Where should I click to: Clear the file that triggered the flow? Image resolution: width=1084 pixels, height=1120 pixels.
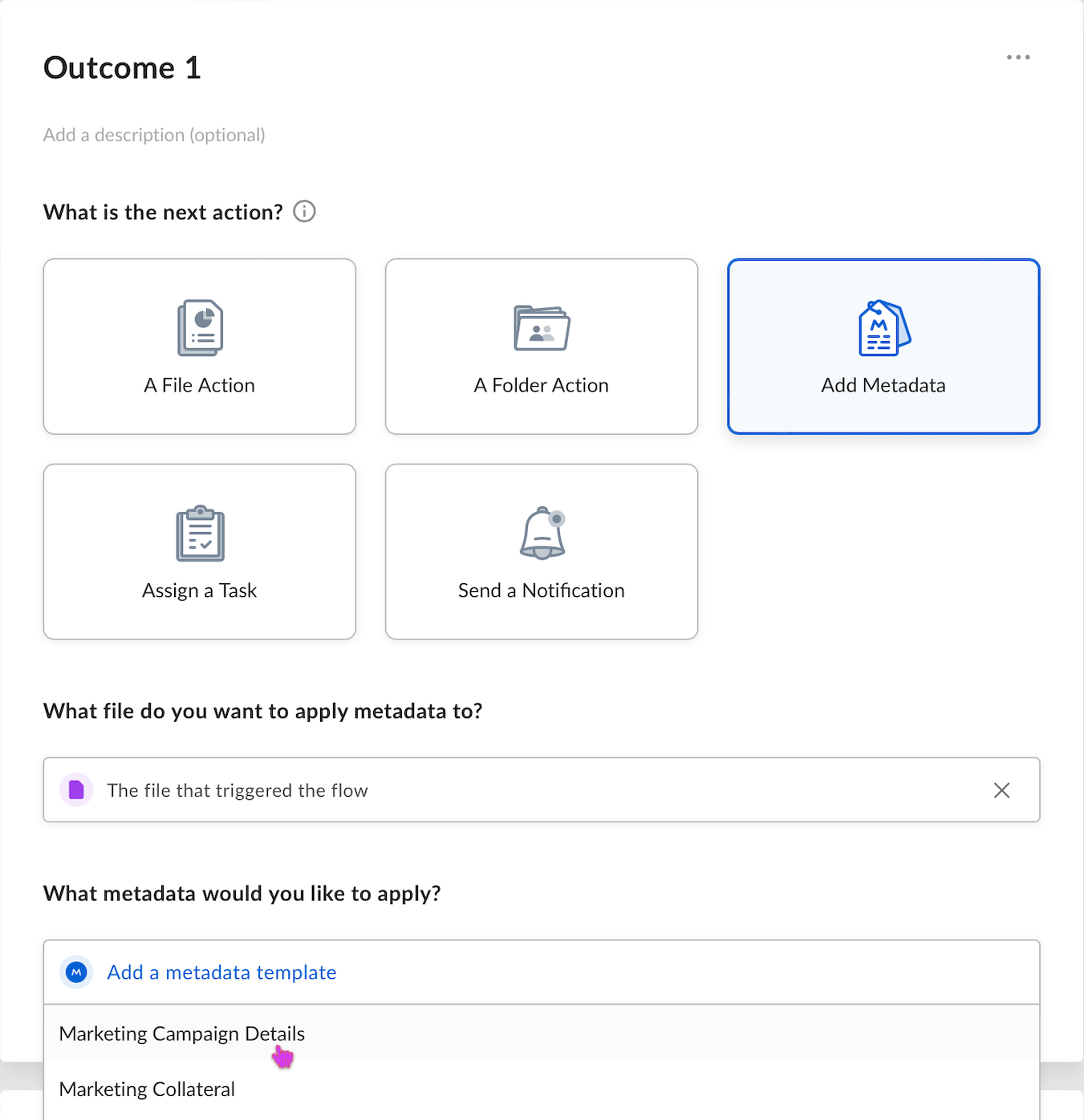[x=1001, y=790]
